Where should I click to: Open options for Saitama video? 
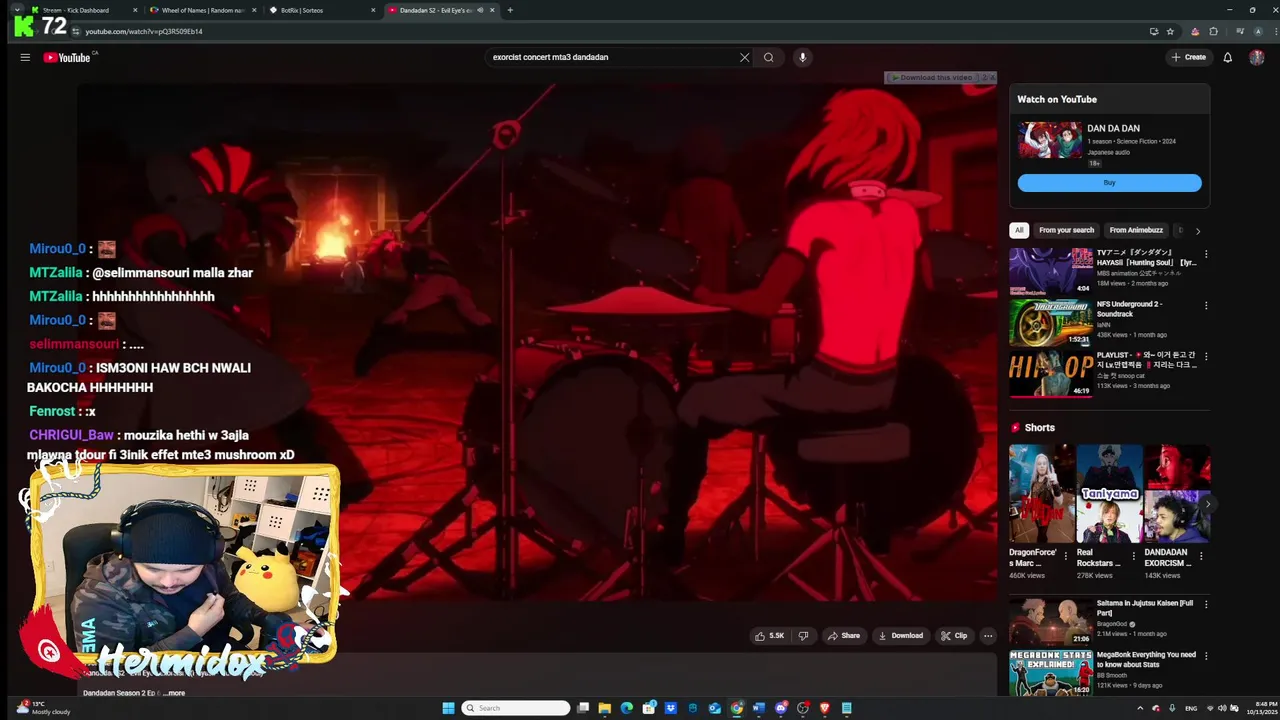tap(1205, 605)
